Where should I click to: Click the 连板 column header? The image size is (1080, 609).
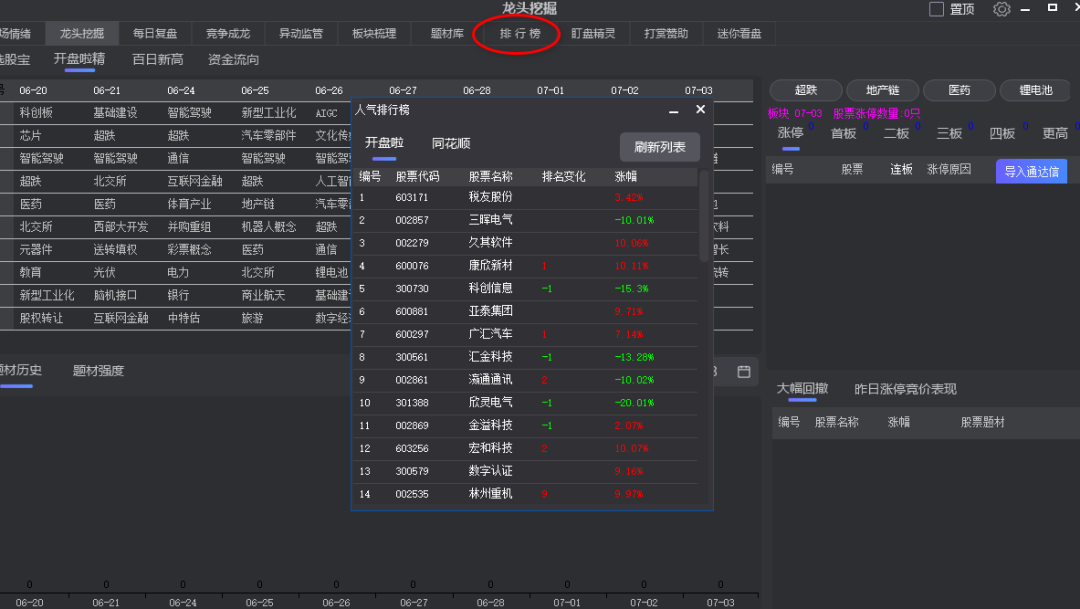point(901,169)
